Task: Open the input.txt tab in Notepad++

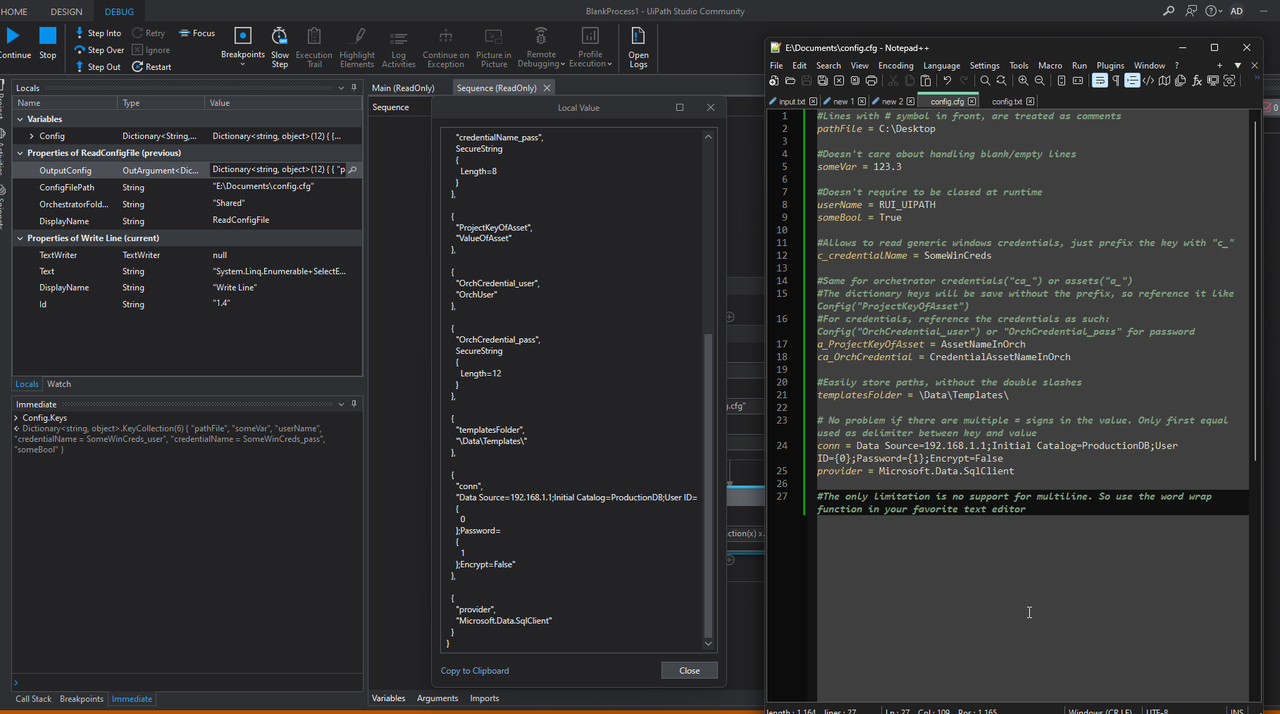Action: pos(791,101)
